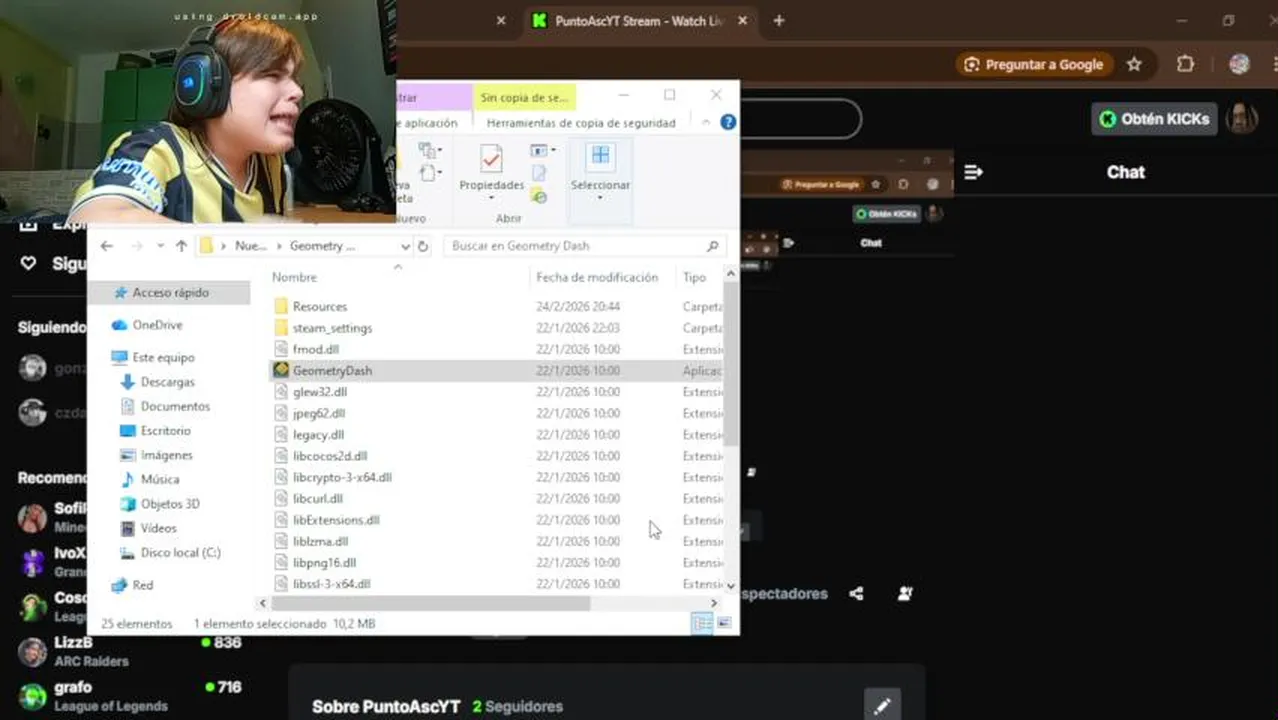This screenshot has height=720, width=1278.
Task: Open Herramientas de copia de seguridad tab
Action: 581,123
